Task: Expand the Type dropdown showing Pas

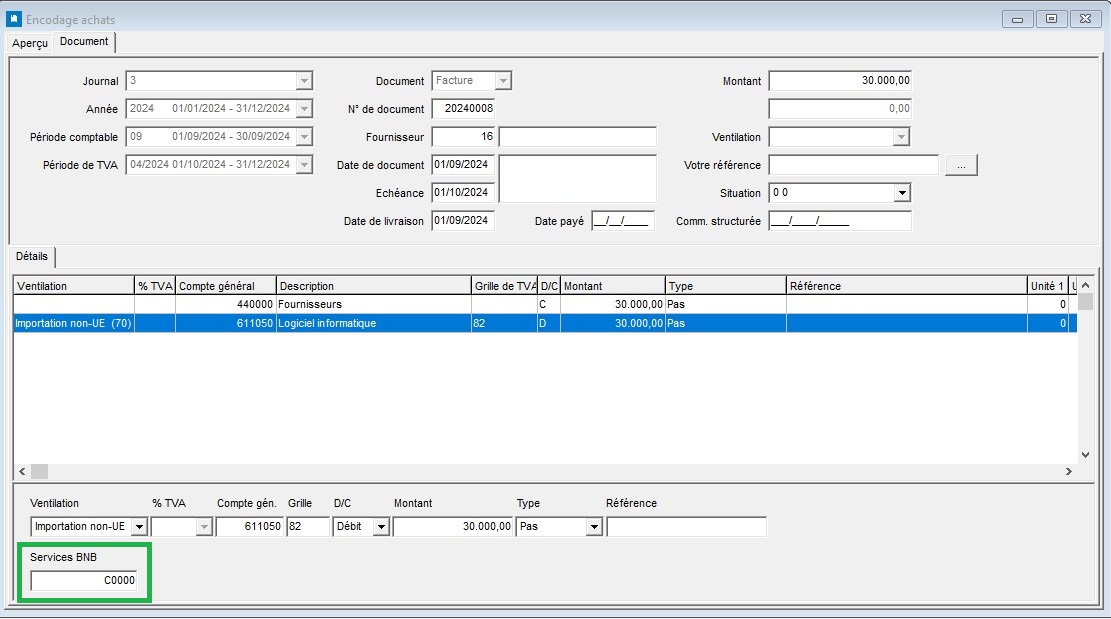Action: pos(594,527)
